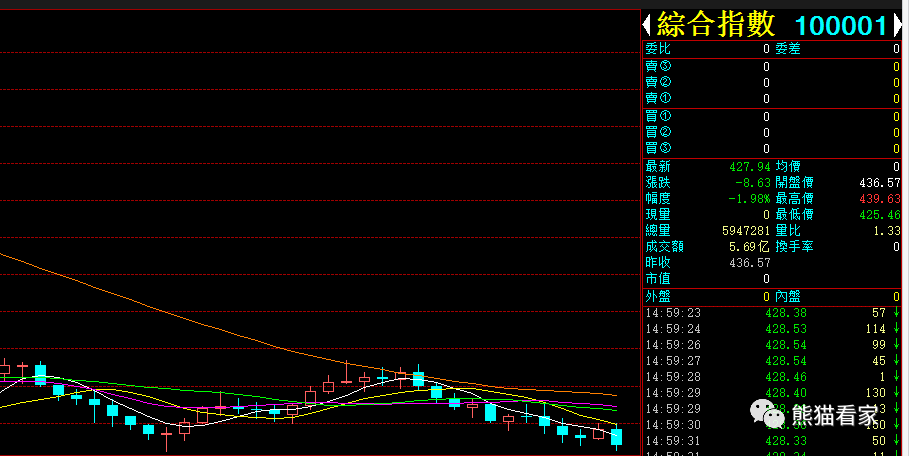Click the right arrow after code 100001
This screenshot has height=456, width=909.
click(898, 25)
